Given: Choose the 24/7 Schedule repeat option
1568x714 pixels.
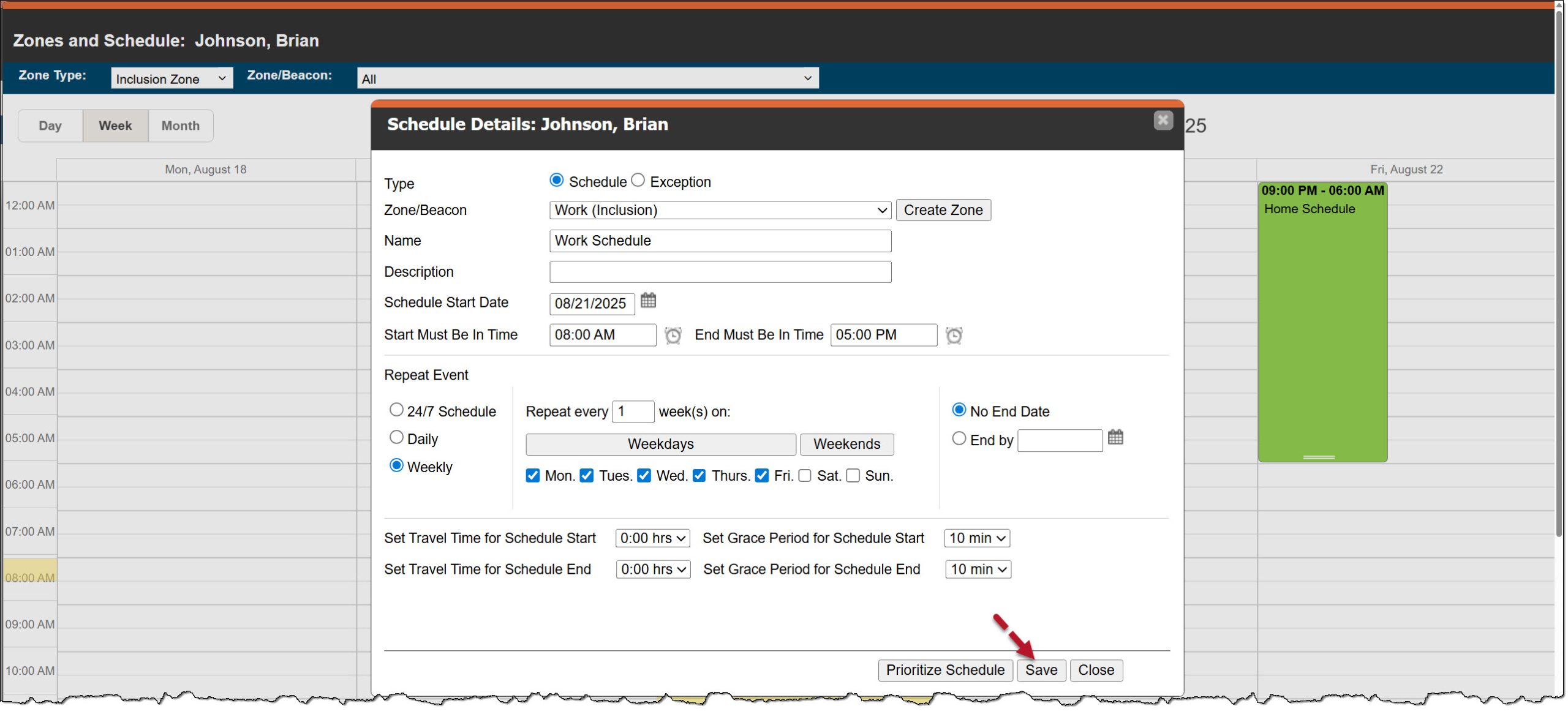Looking at the screenshot, I should coord(396,410).
